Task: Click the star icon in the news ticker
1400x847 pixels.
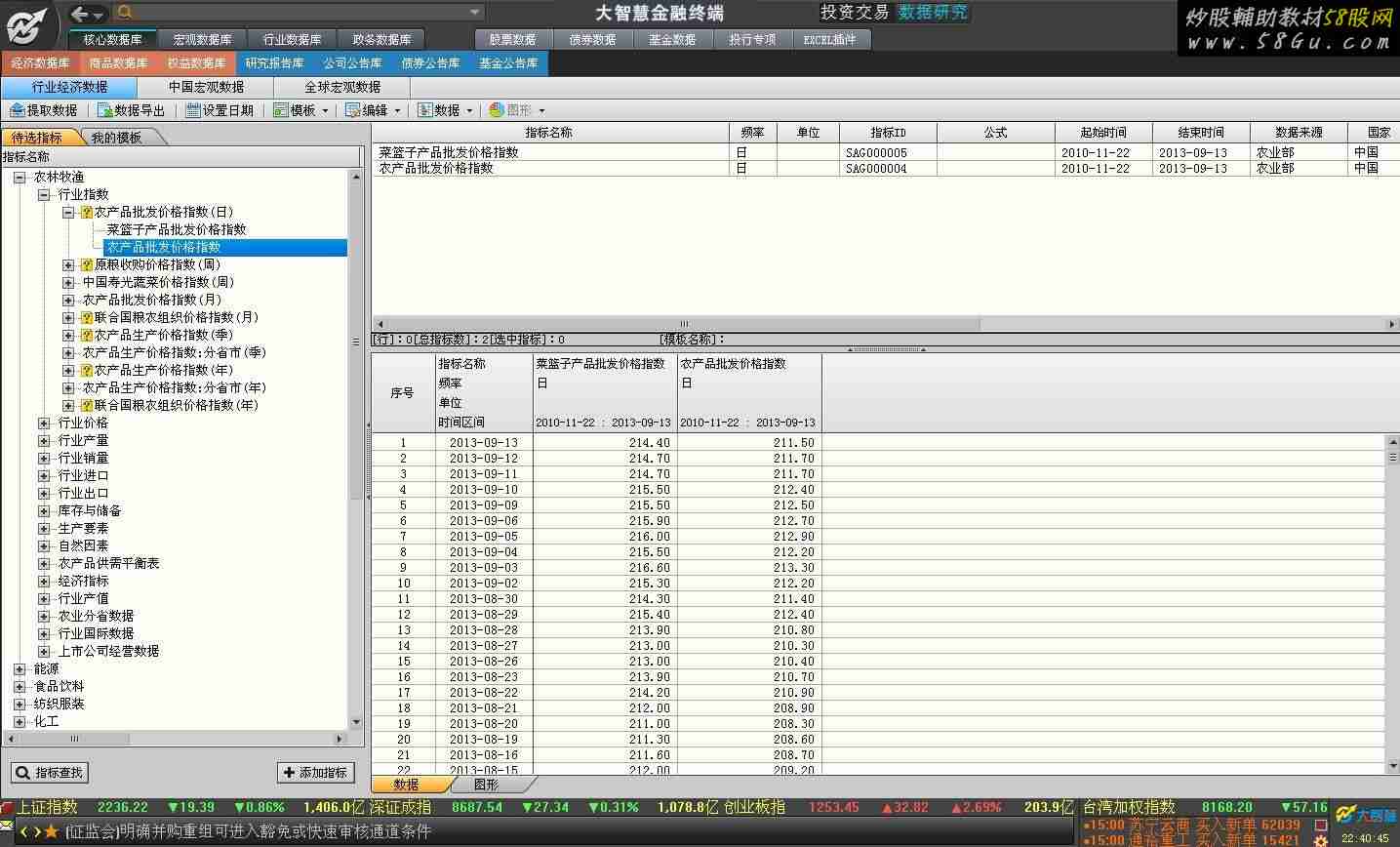Action: point(52,832)
